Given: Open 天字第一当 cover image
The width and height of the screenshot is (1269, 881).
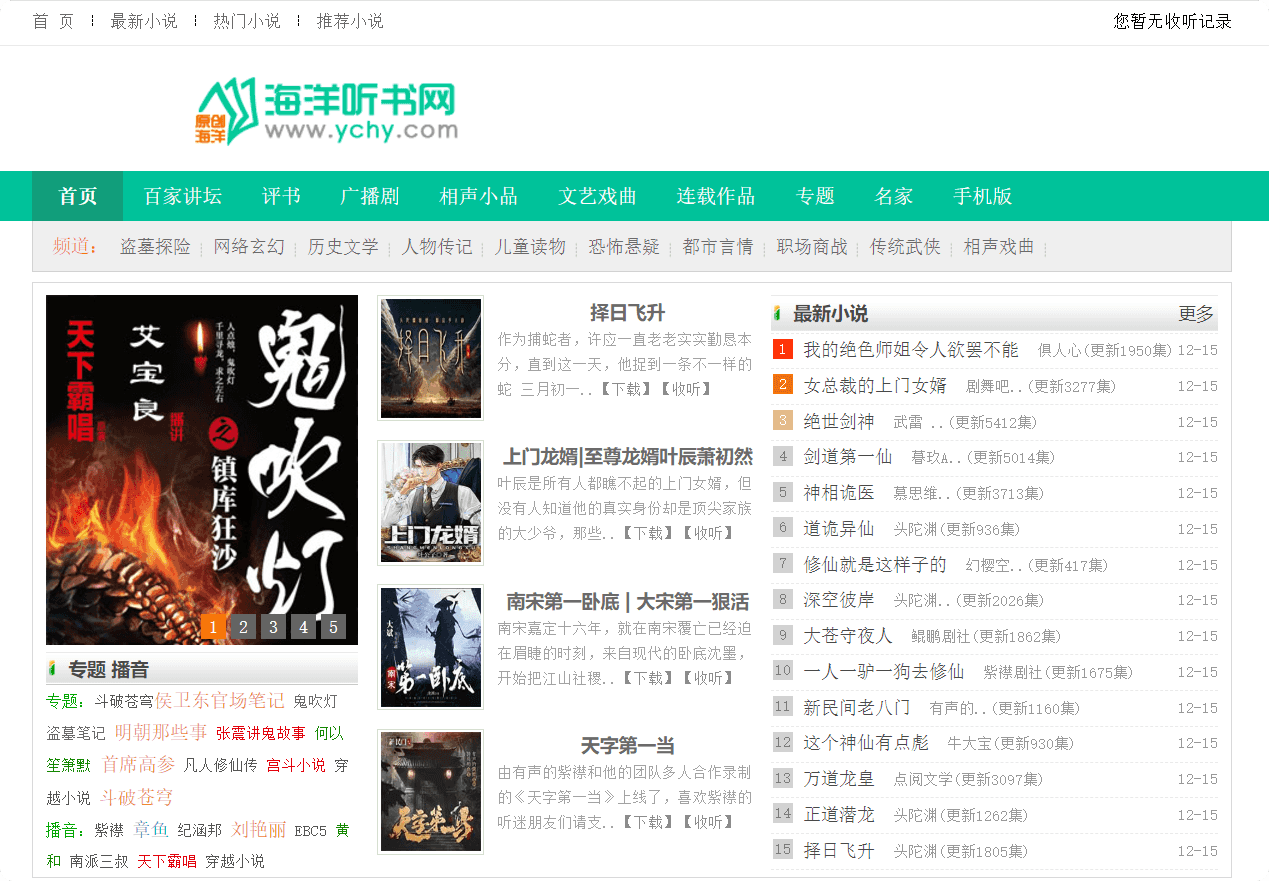Looking at the screenshot, I should (431, 791).
